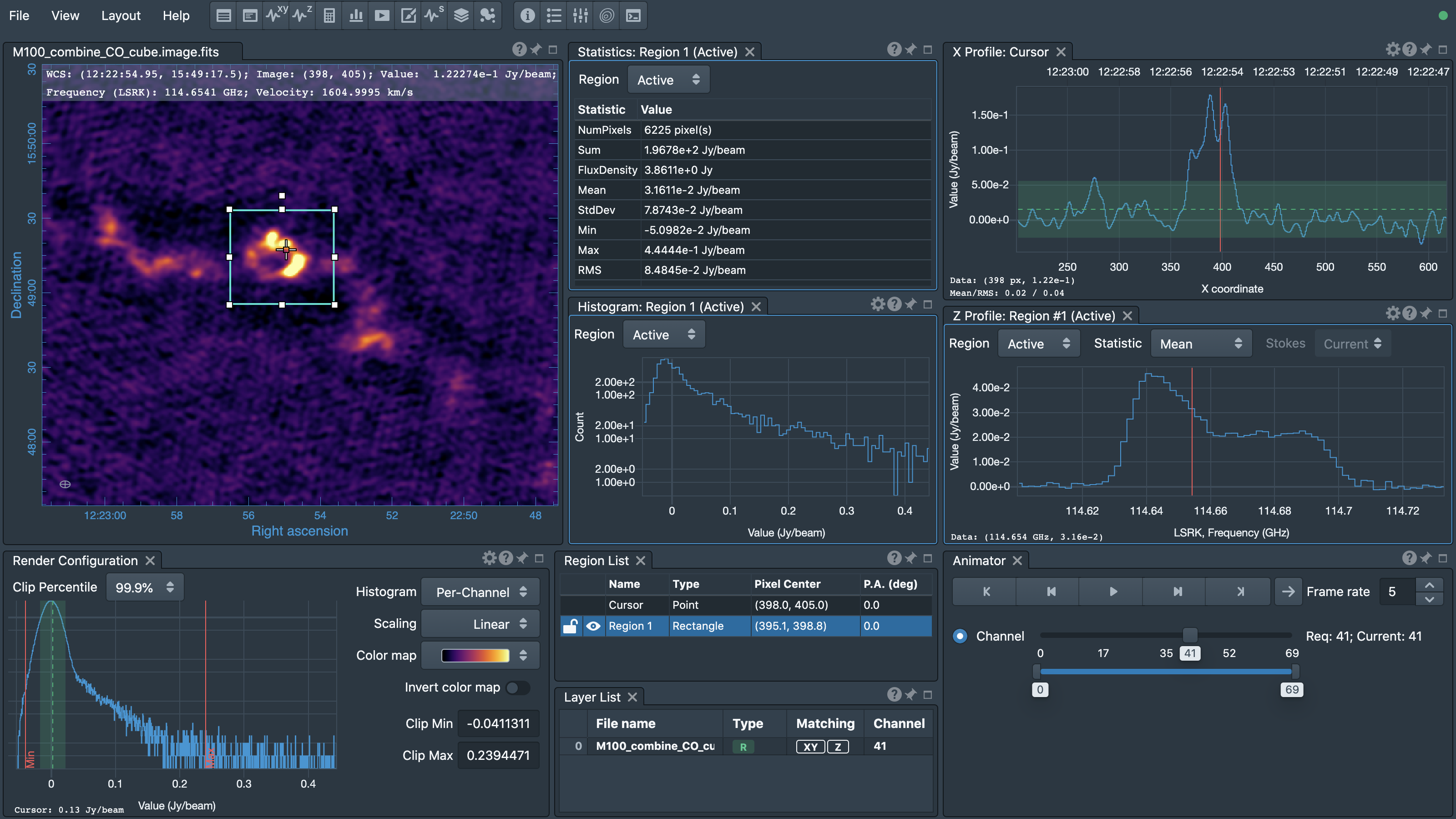Open the Spectral Profiler (z) widget

pos(303,16)
